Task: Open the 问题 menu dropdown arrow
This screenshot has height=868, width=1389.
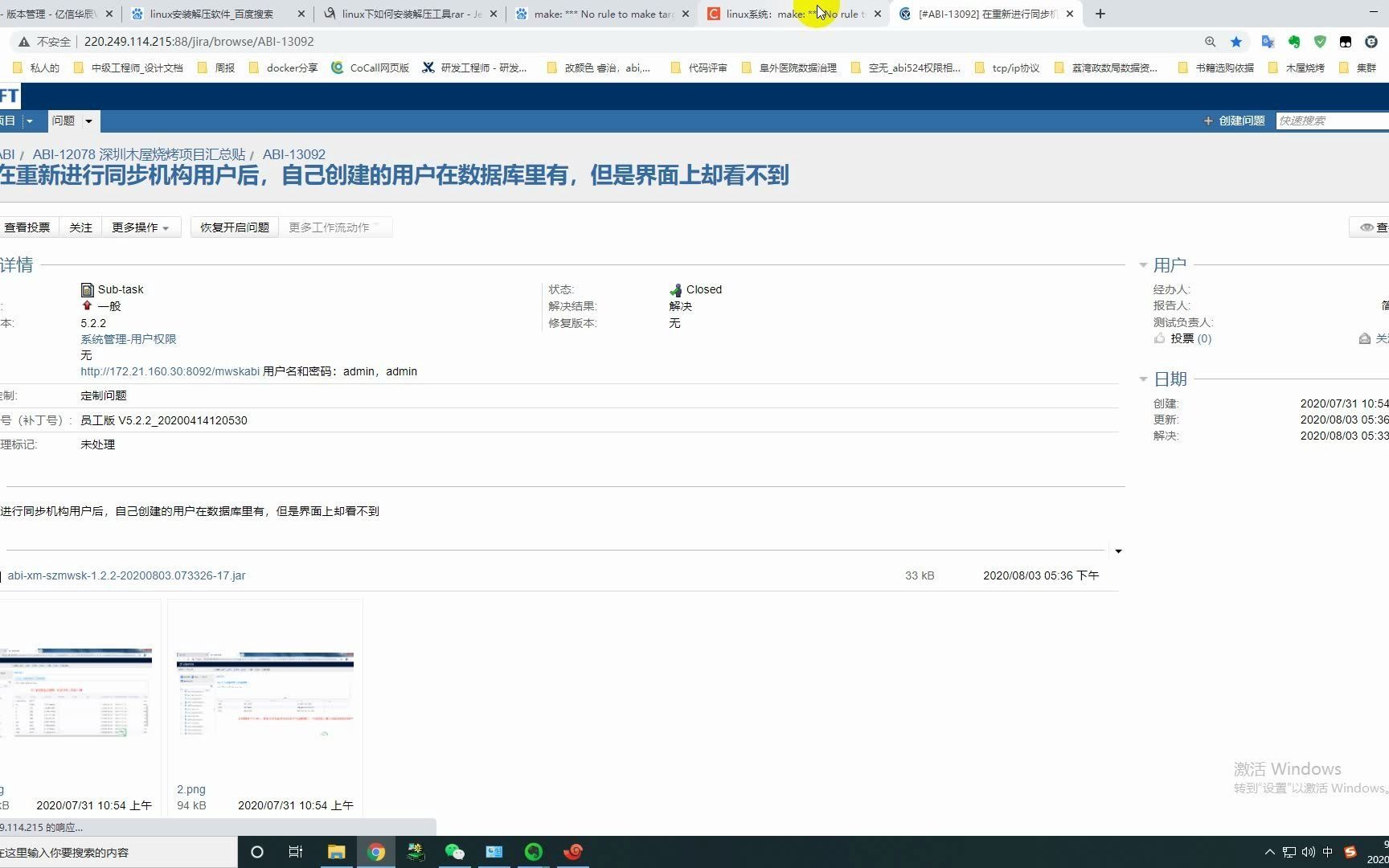Action: pos(88,121)
